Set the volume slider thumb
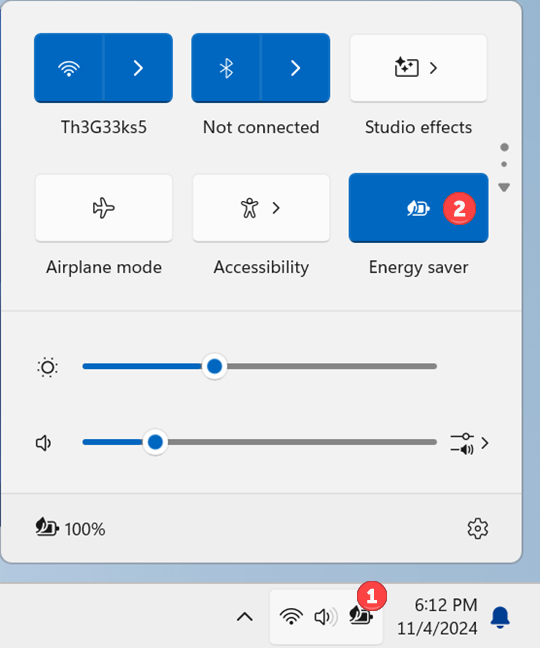 (155, 442)
